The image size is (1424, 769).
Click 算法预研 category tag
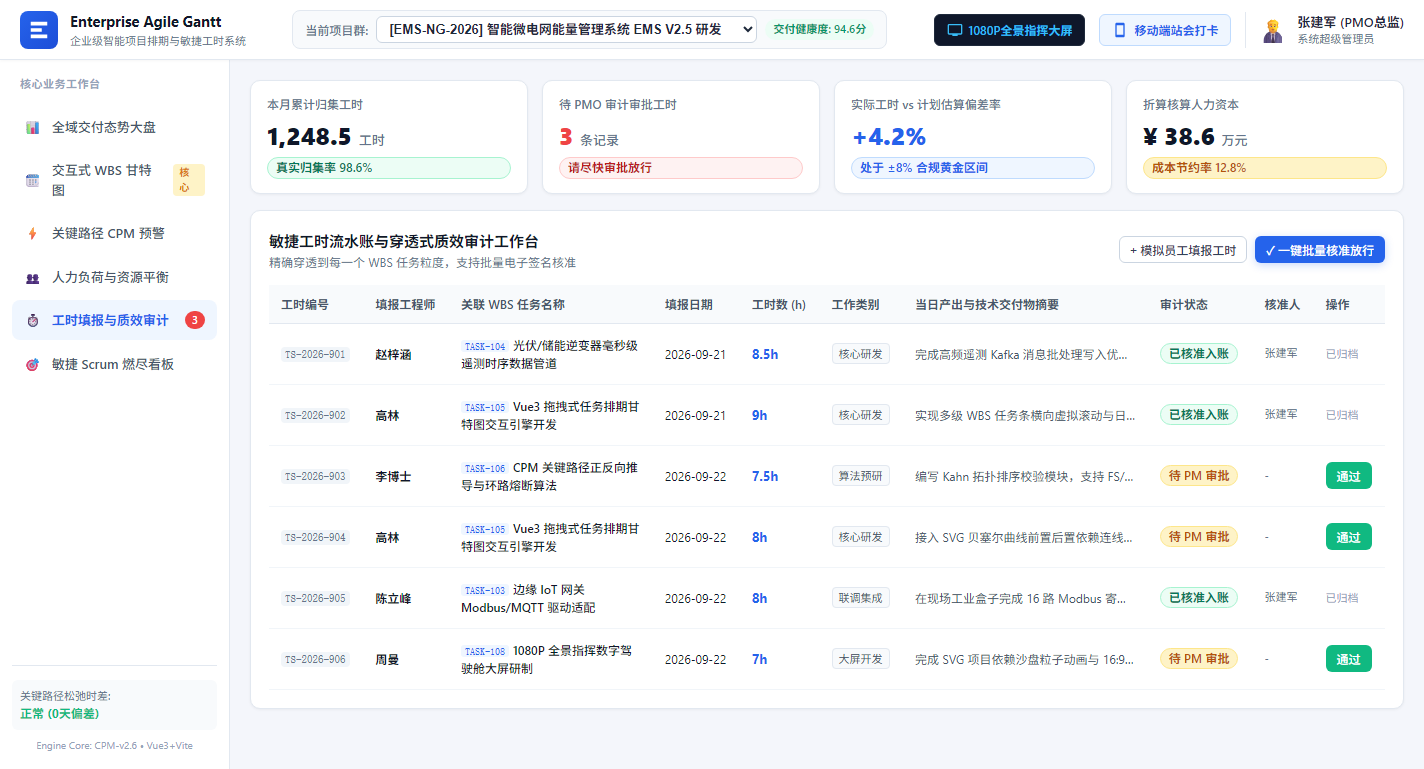click(861, 476)
